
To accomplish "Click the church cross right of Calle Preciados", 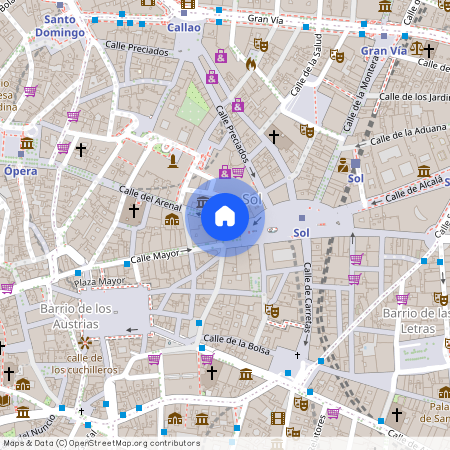I will point(274,137).
